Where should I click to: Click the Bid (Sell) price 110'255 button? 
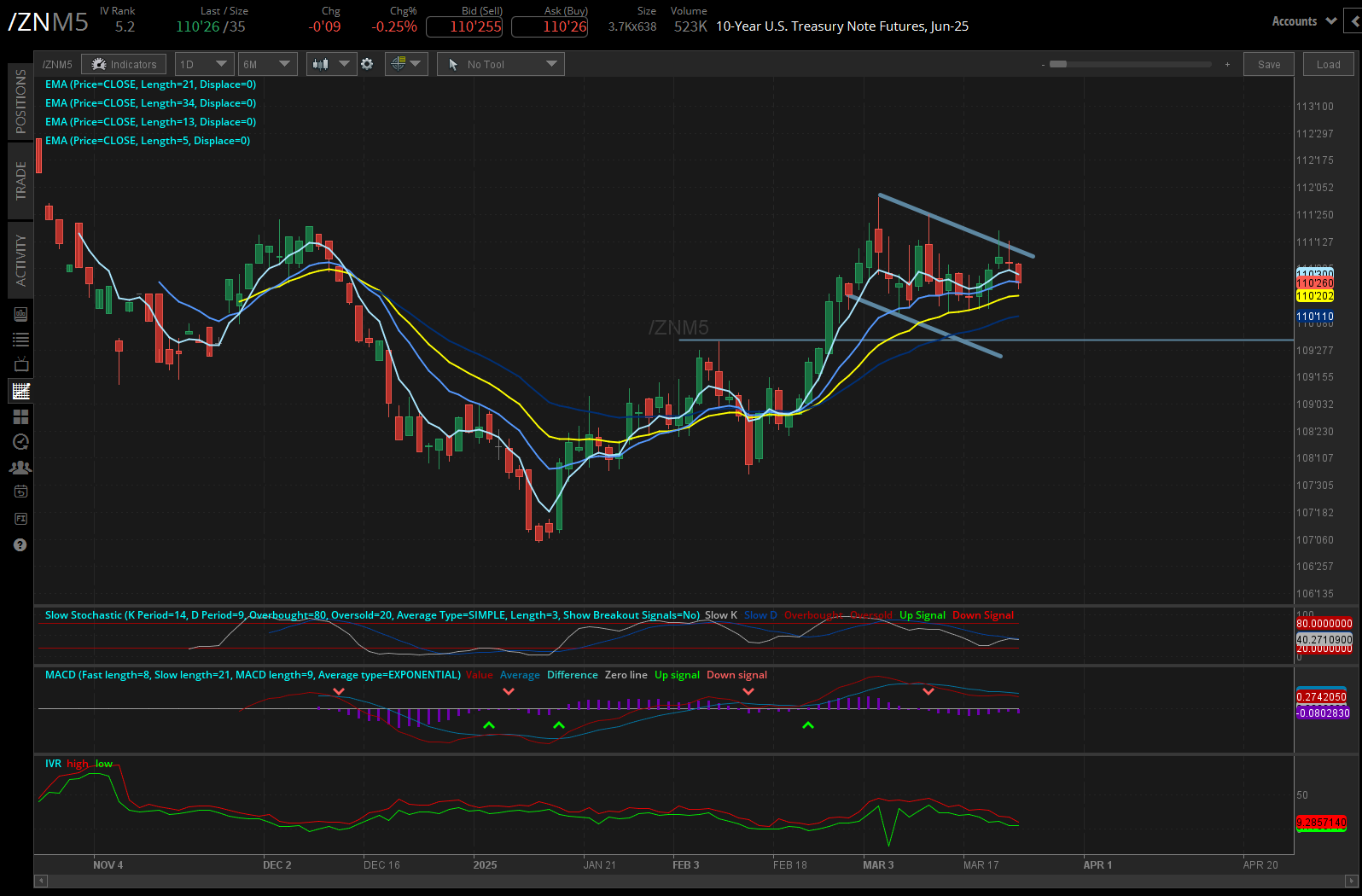click(464, 26)
